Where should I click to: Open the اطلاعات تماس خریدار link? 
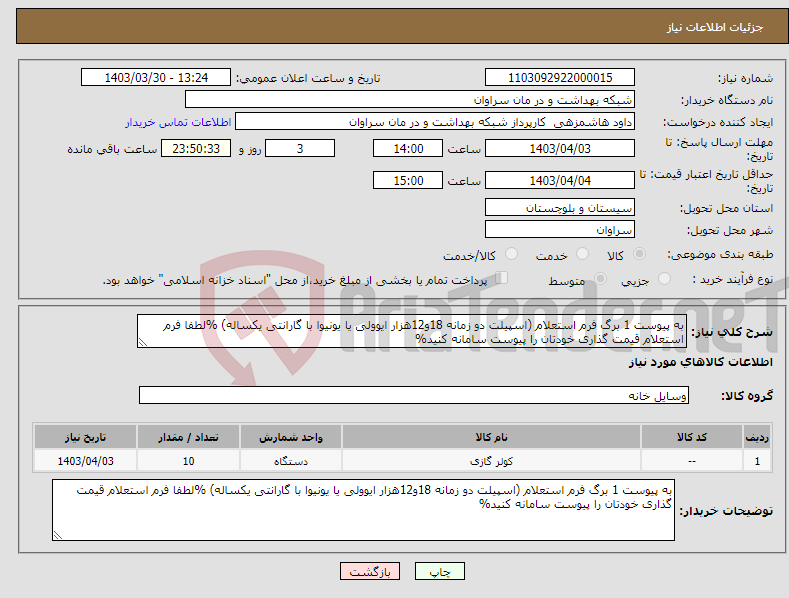click(178, 122)
